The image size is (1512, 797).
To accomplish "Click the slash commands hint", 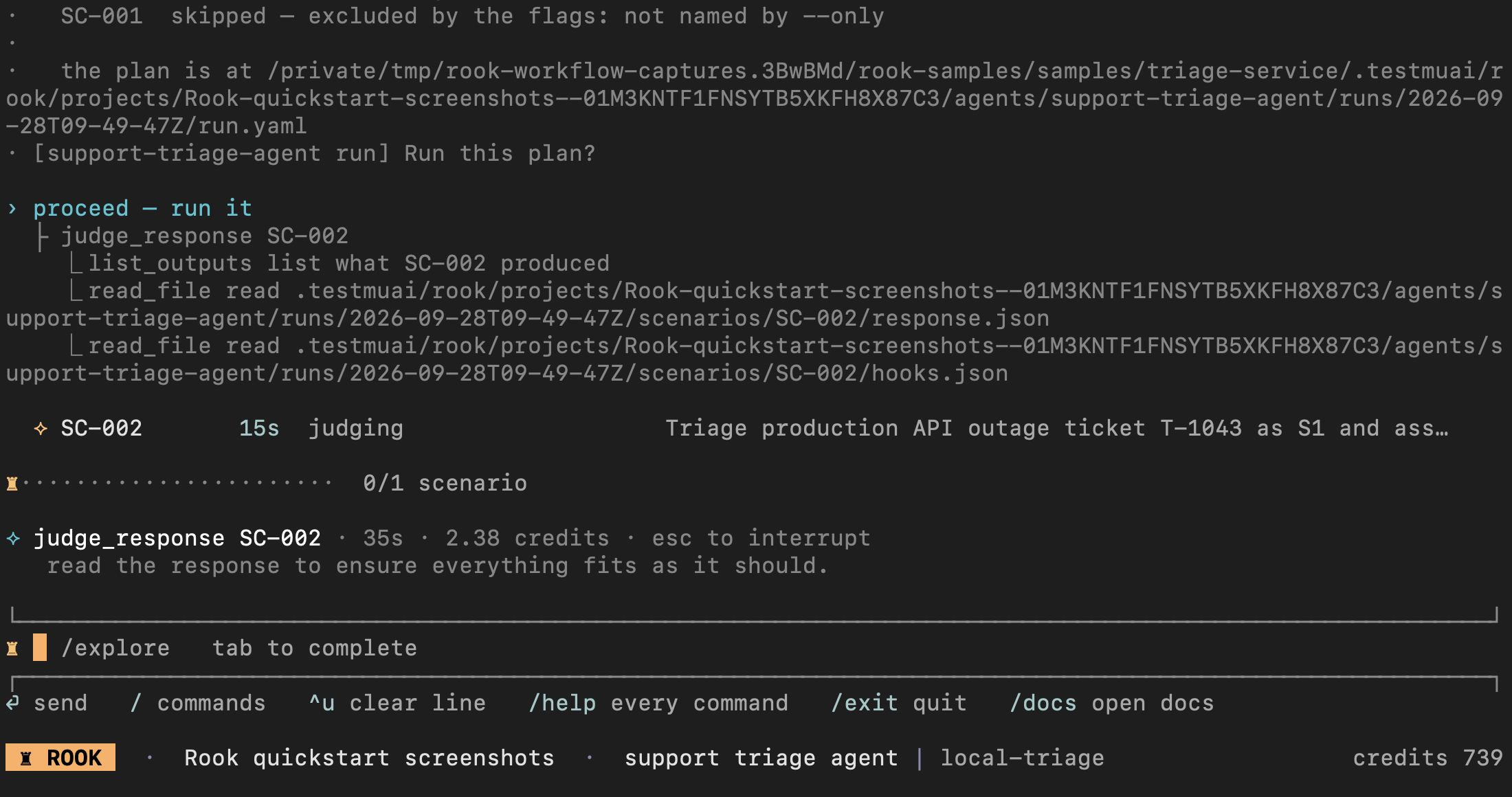I will point(198,703).
